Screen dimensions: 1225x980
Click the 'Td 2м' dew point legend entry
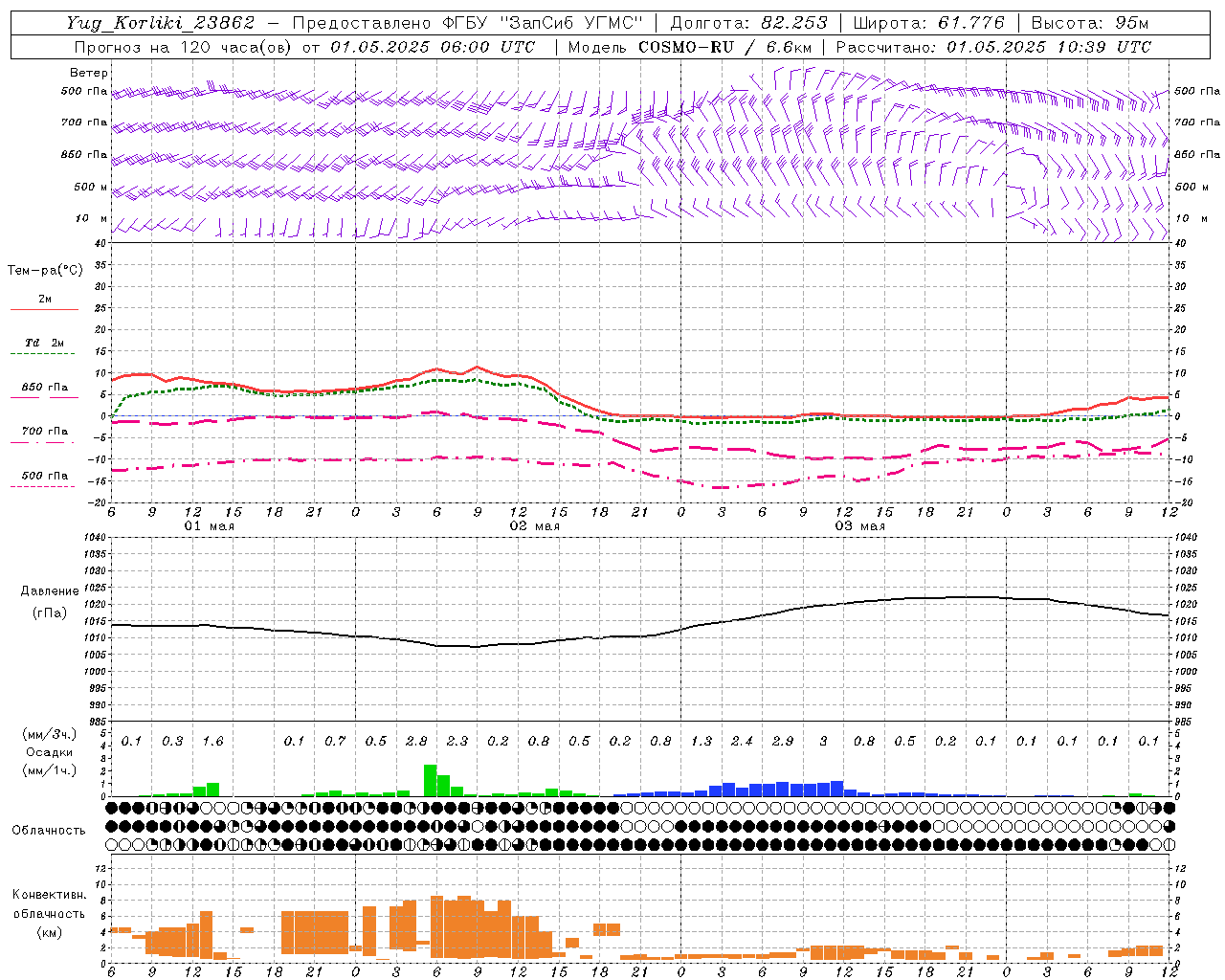(x=44, y=343)
